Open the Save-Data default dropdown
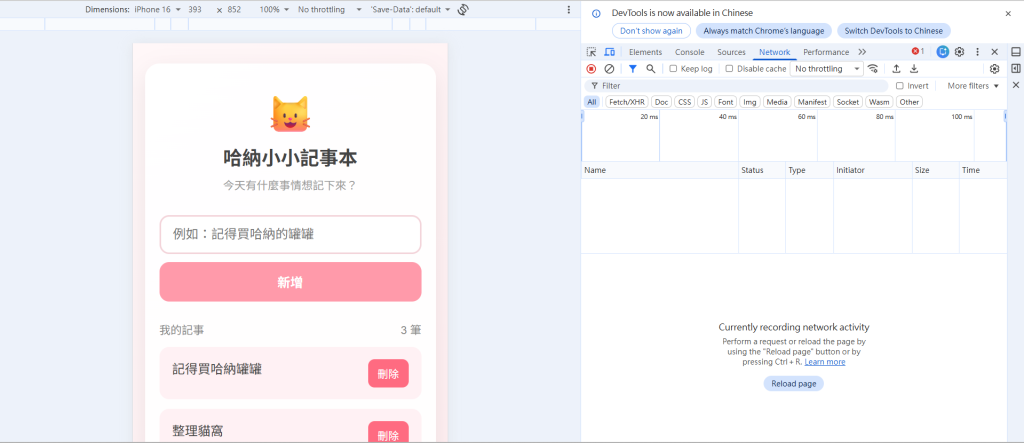The width and height of the screenshot is (1024, 443). [x=411, y=10]
